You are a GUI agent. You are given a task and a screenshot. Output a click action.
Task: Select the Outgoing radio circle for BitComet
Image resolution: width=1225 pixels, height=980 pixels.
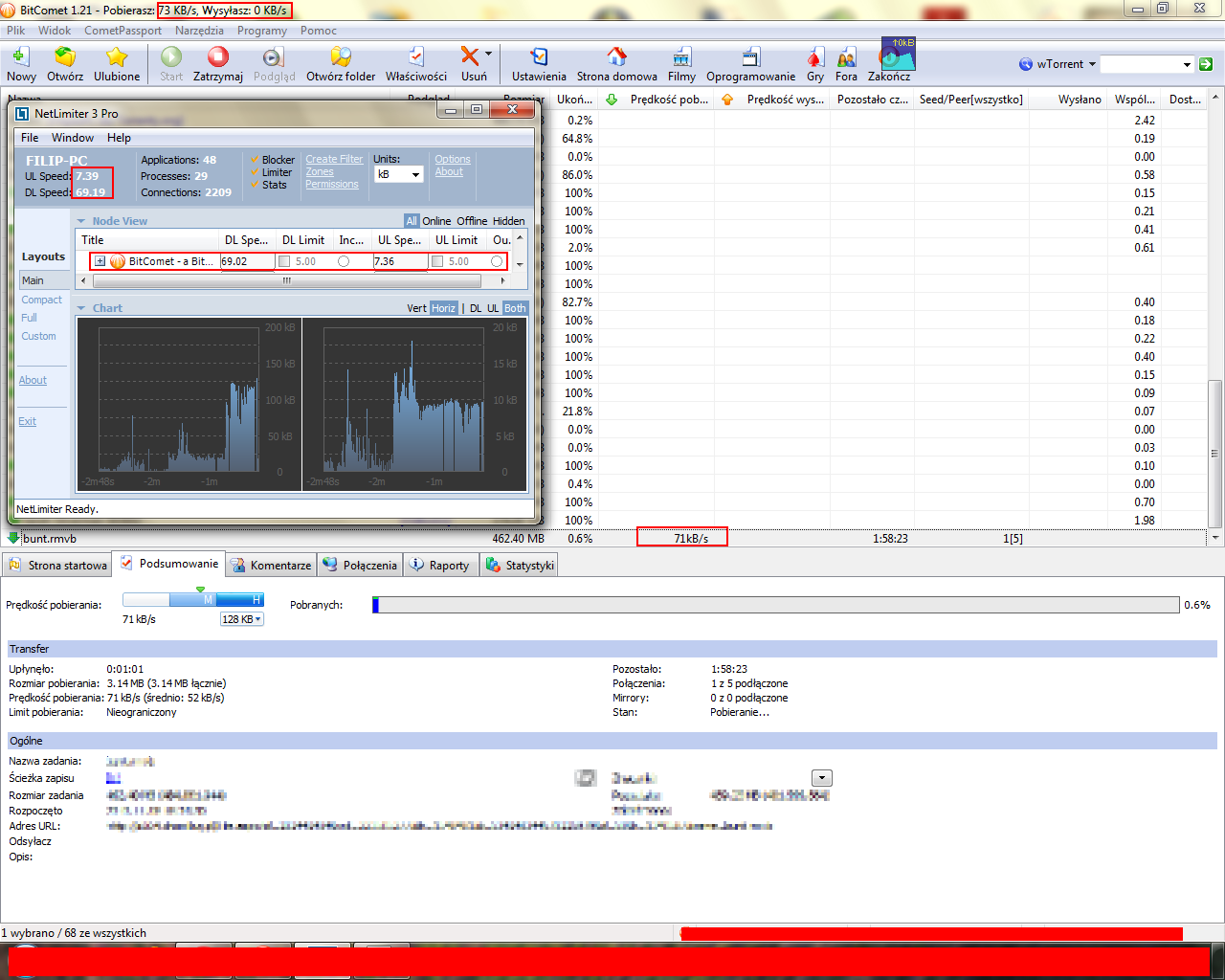tap(497, 261)
